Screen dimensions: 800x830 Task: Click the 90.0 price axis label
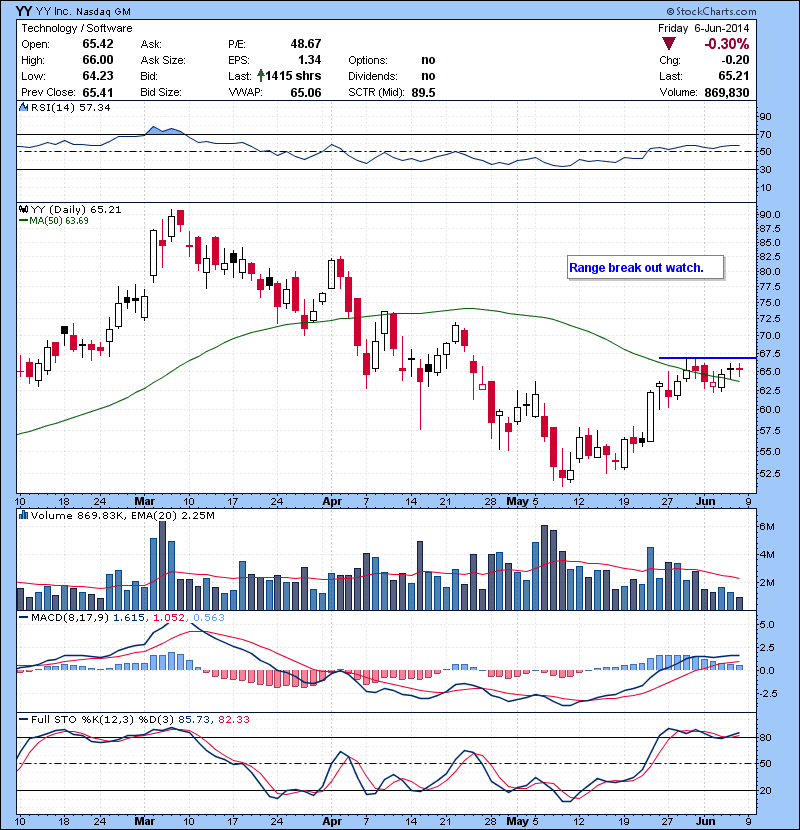point(770,214)
